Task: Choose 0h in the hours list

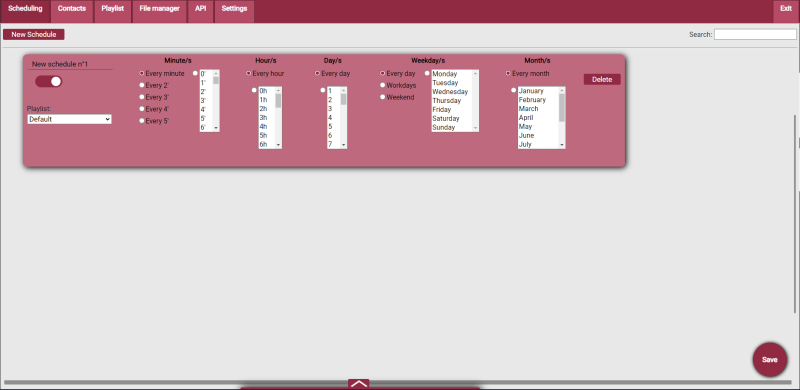Action: click(x=267, y=91)
